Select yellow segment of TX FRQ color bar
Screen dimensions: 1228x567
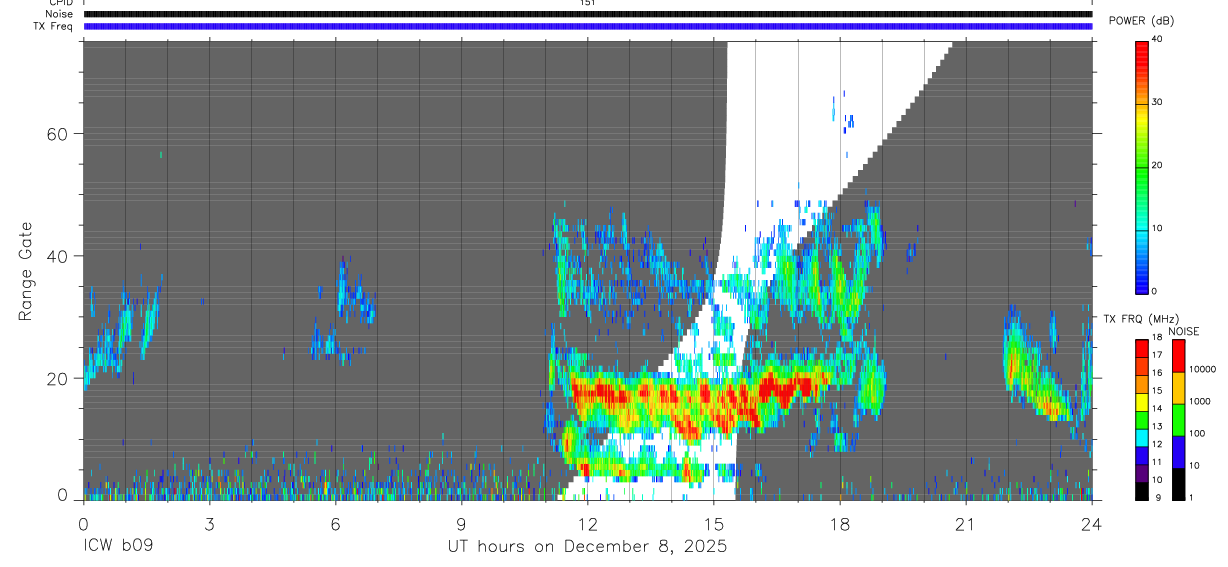pyautogui.click(x=1141, y=402)
